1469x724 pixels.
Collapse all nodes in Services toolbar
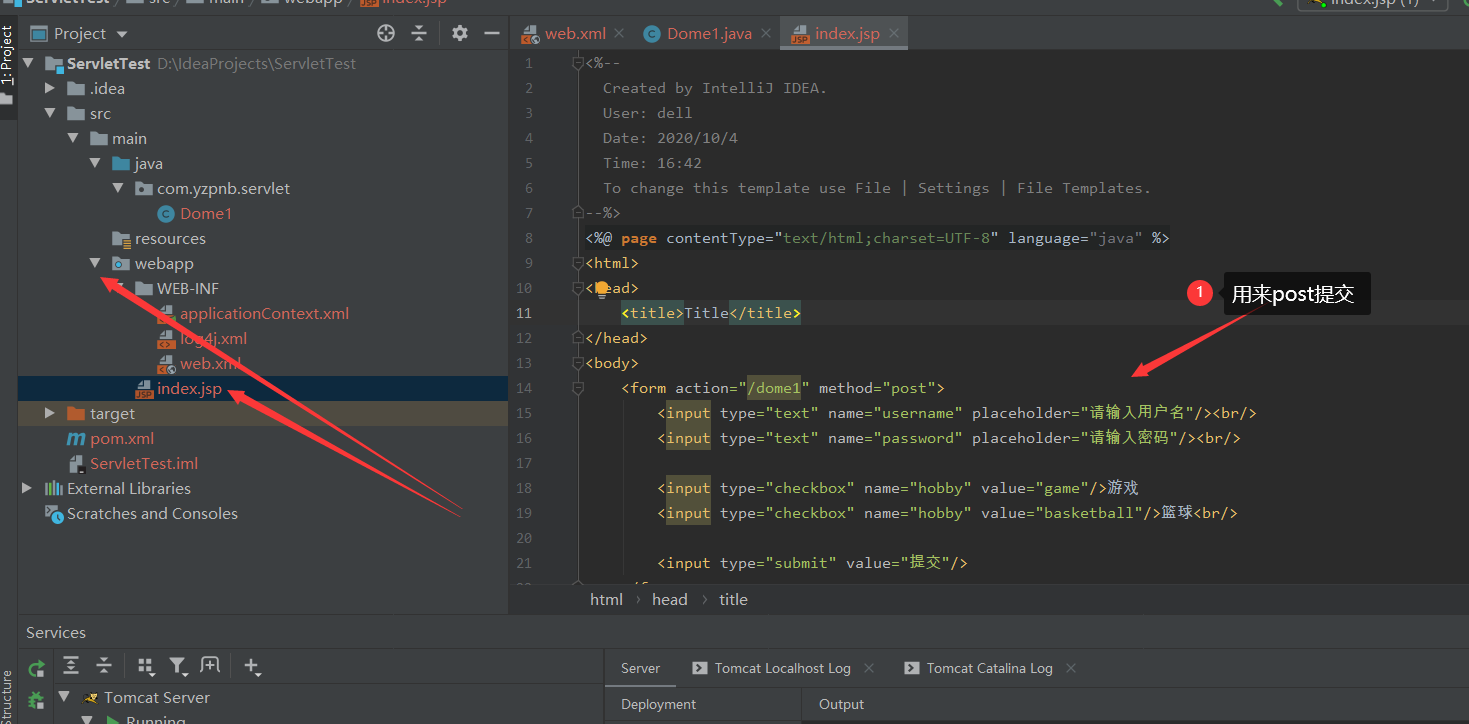click(104, 666)
